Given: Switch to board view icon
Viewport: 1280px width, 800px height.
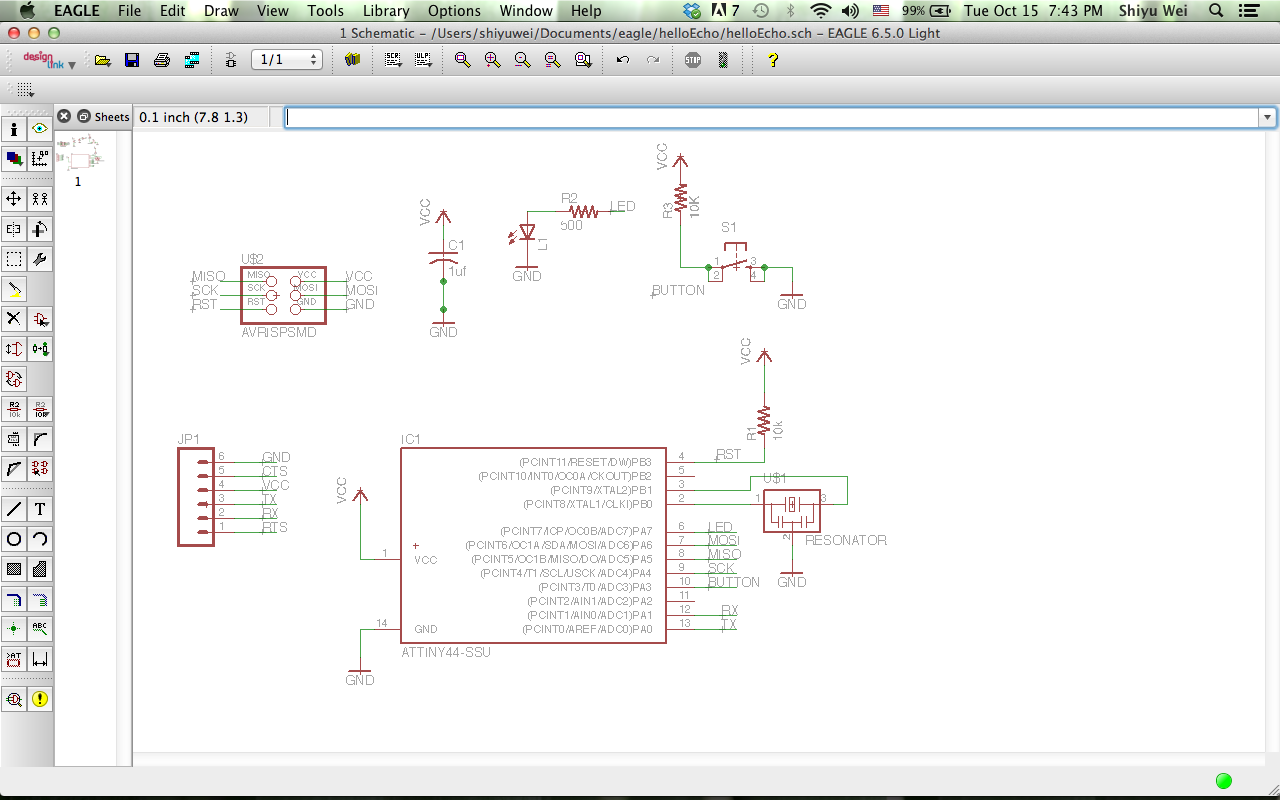Looking at the screenshot, I should (x=231, y=60).
